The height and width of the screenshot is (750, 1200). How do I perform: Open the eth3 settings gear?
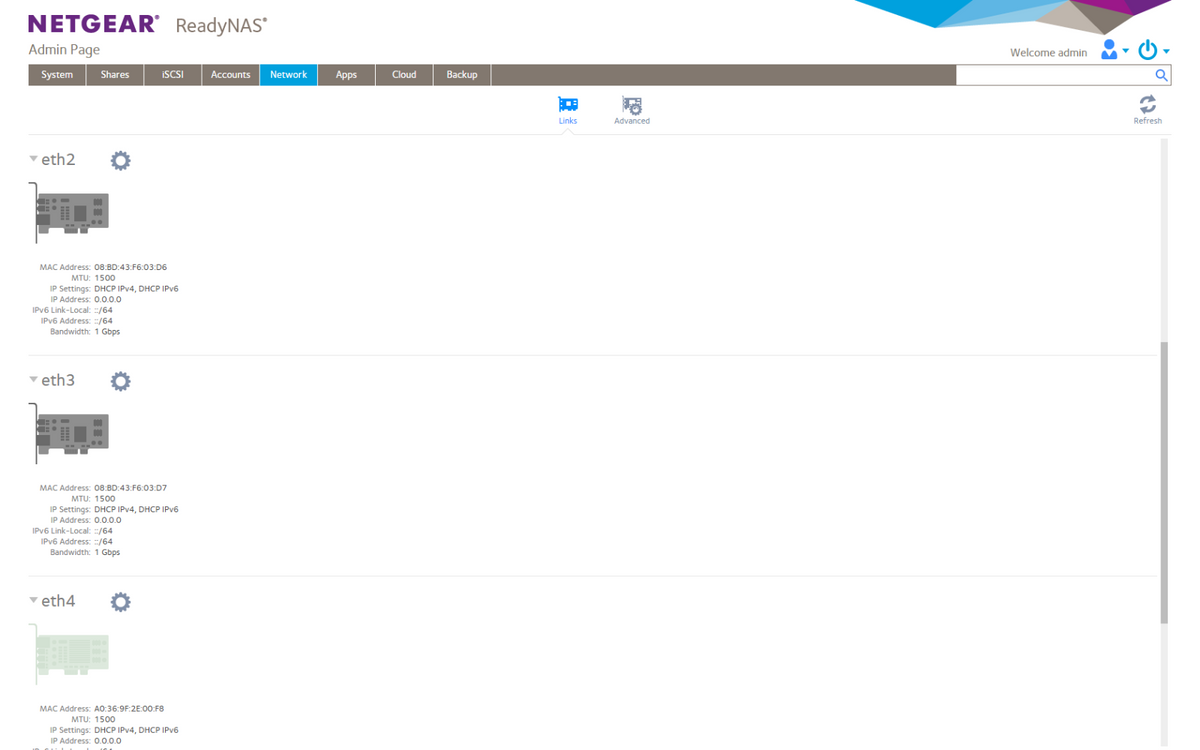(120, 381)
